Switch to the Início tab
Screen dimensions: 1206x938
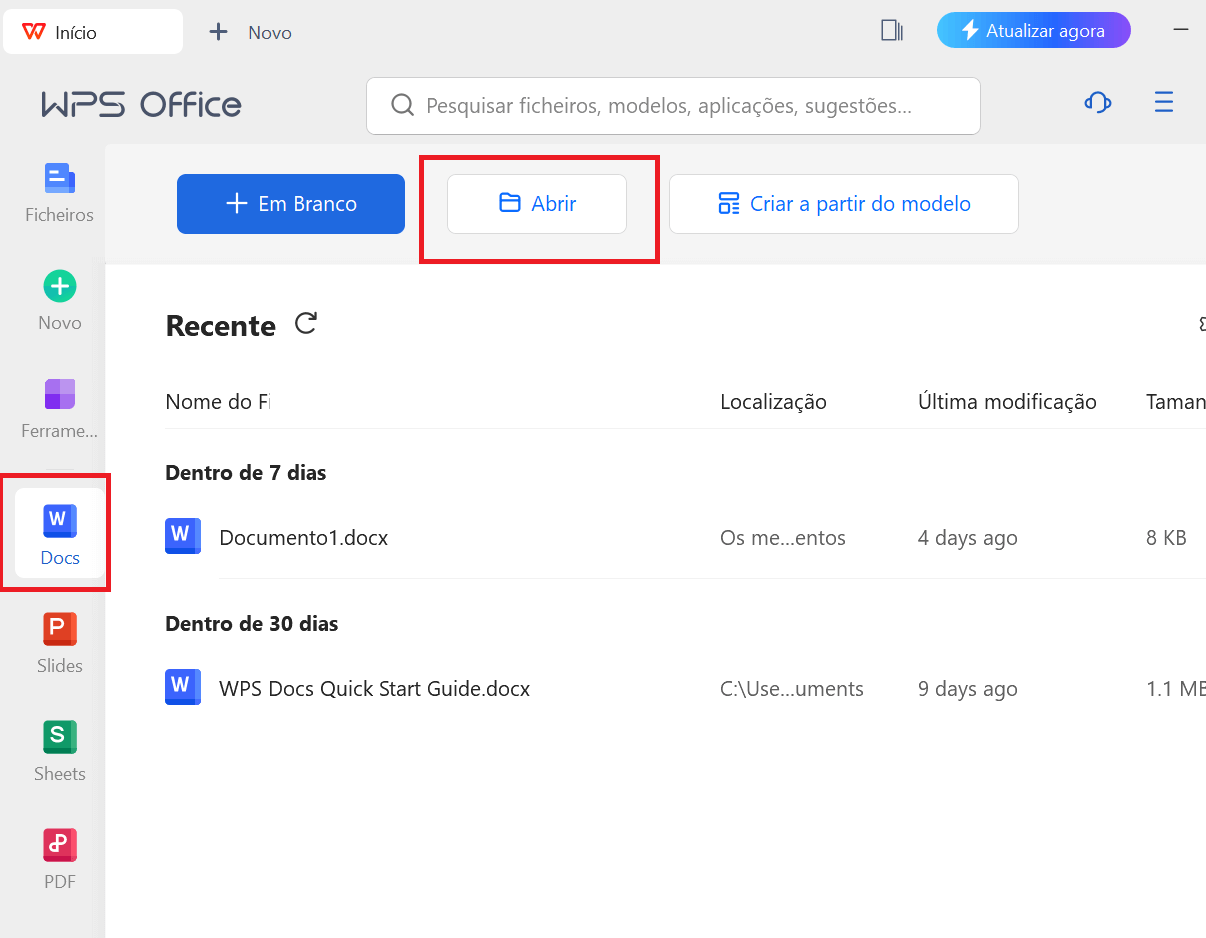click(x=93, y=30)
